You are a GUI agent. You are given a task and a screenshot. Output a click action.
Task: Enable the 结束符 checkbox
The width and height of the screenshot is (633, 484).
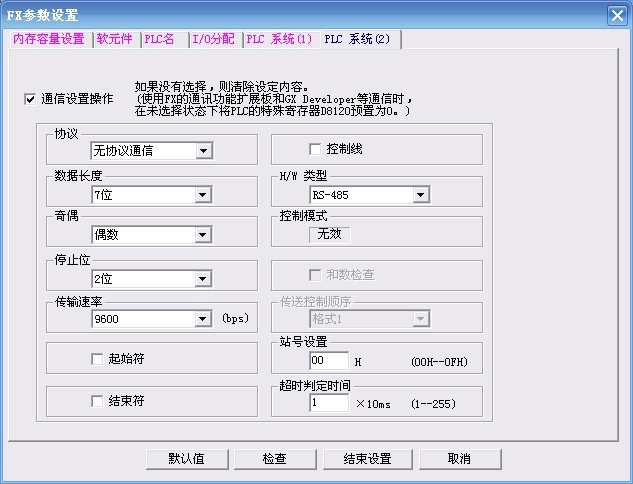(x=97, y=401)
